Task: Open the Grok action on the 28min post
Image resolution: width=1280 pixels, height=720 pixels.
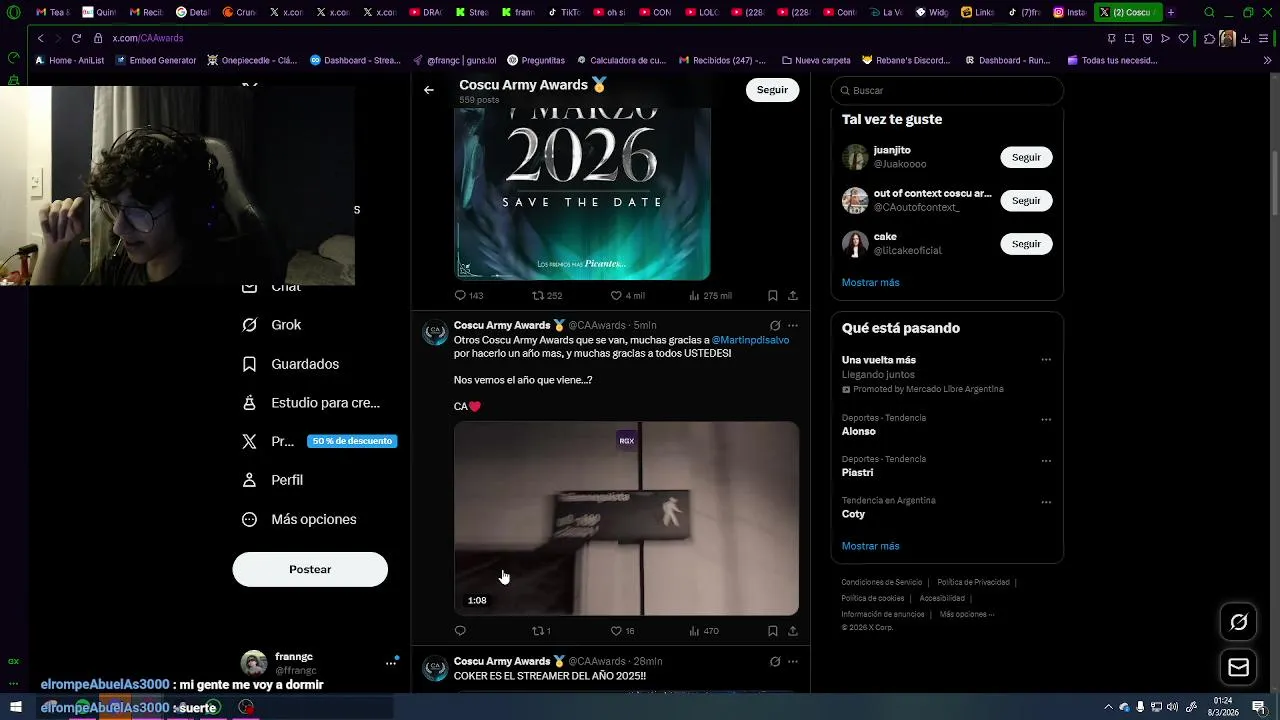Action: (x=774, y=661)
